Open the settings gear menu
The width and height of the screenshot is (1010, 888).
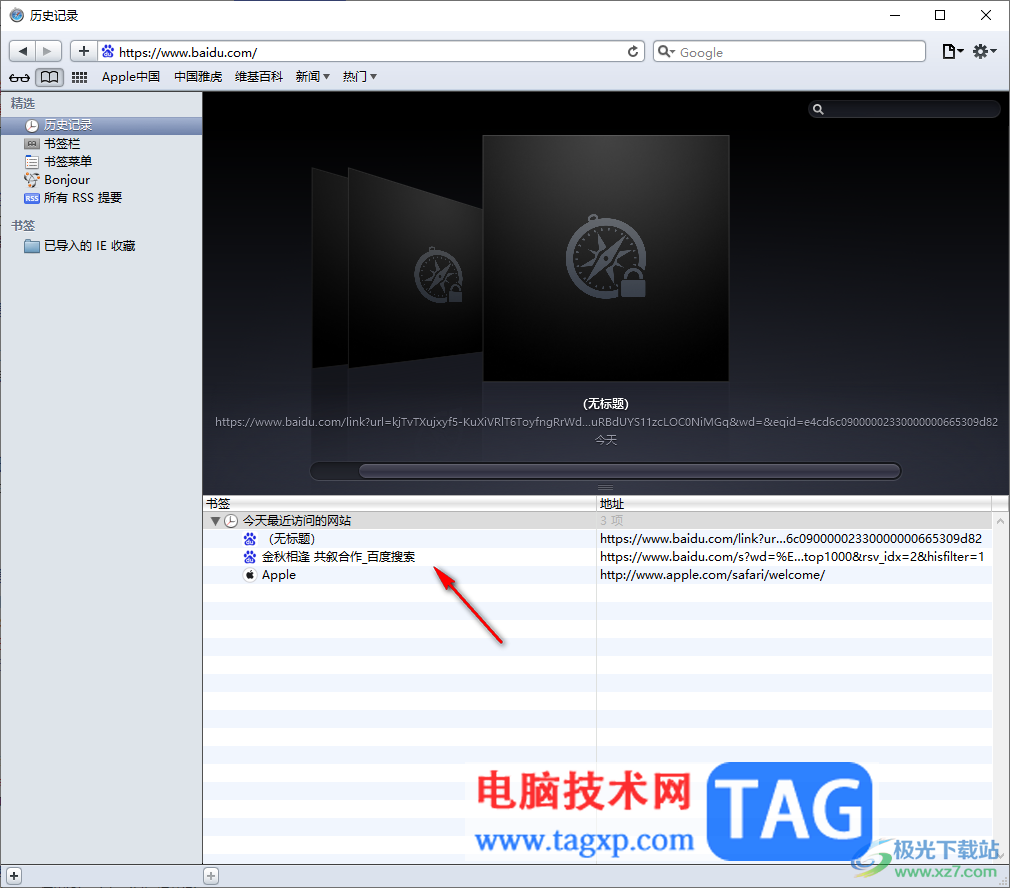pyautogui.click(x=984, y=52)
